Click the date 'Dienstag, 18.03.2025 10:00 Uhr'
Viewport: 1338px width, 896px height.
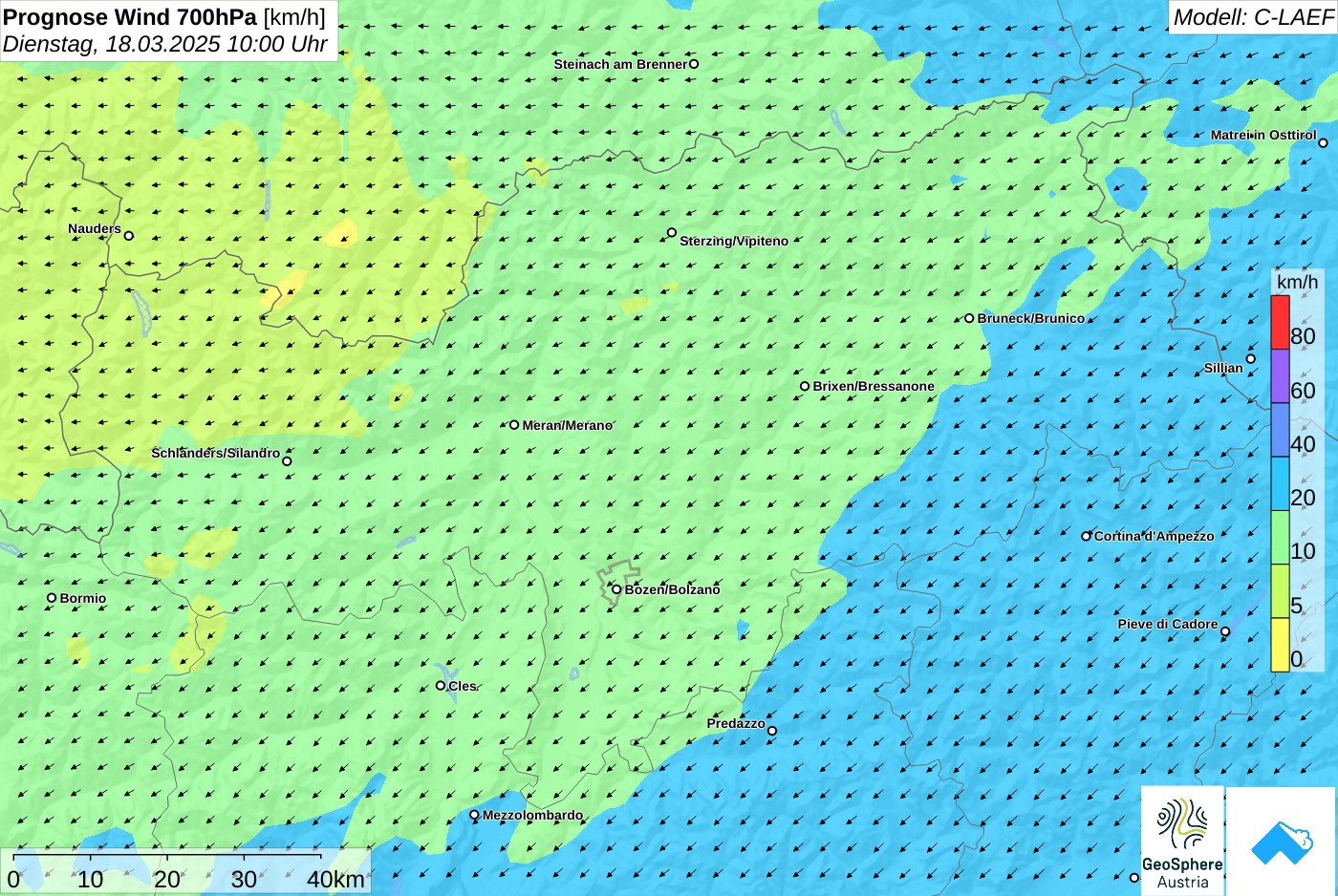pyautogui.click(x=165, y=44)
